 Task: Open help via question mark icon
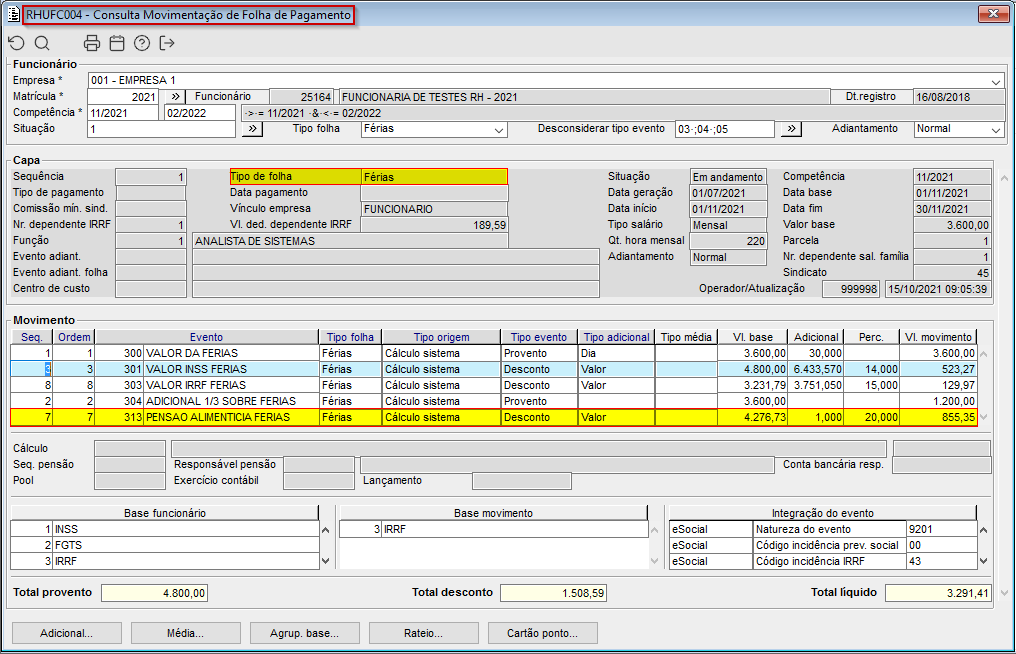(142, 43)
